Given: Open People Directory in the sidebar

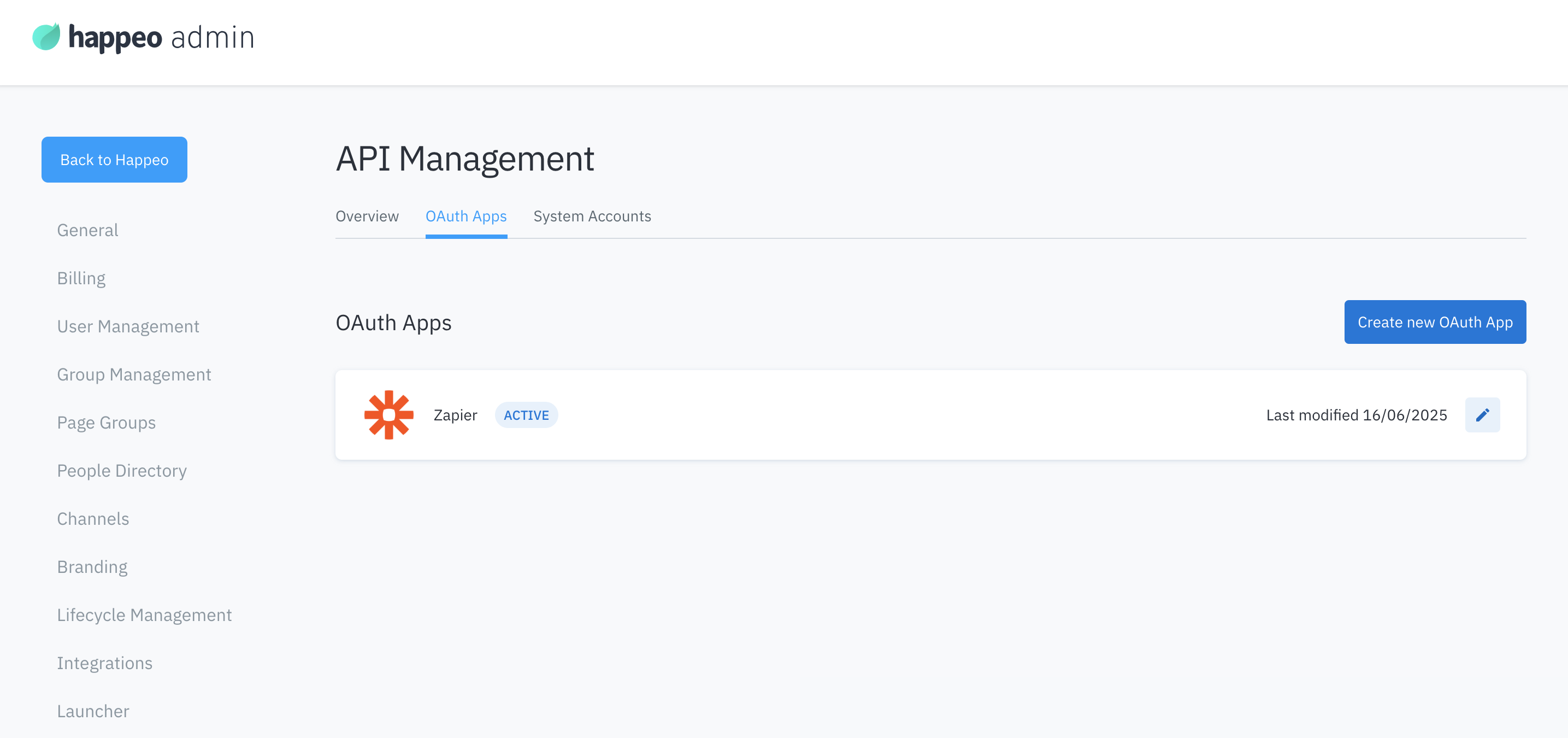Looking at the screenshot, I should [122, 471].
